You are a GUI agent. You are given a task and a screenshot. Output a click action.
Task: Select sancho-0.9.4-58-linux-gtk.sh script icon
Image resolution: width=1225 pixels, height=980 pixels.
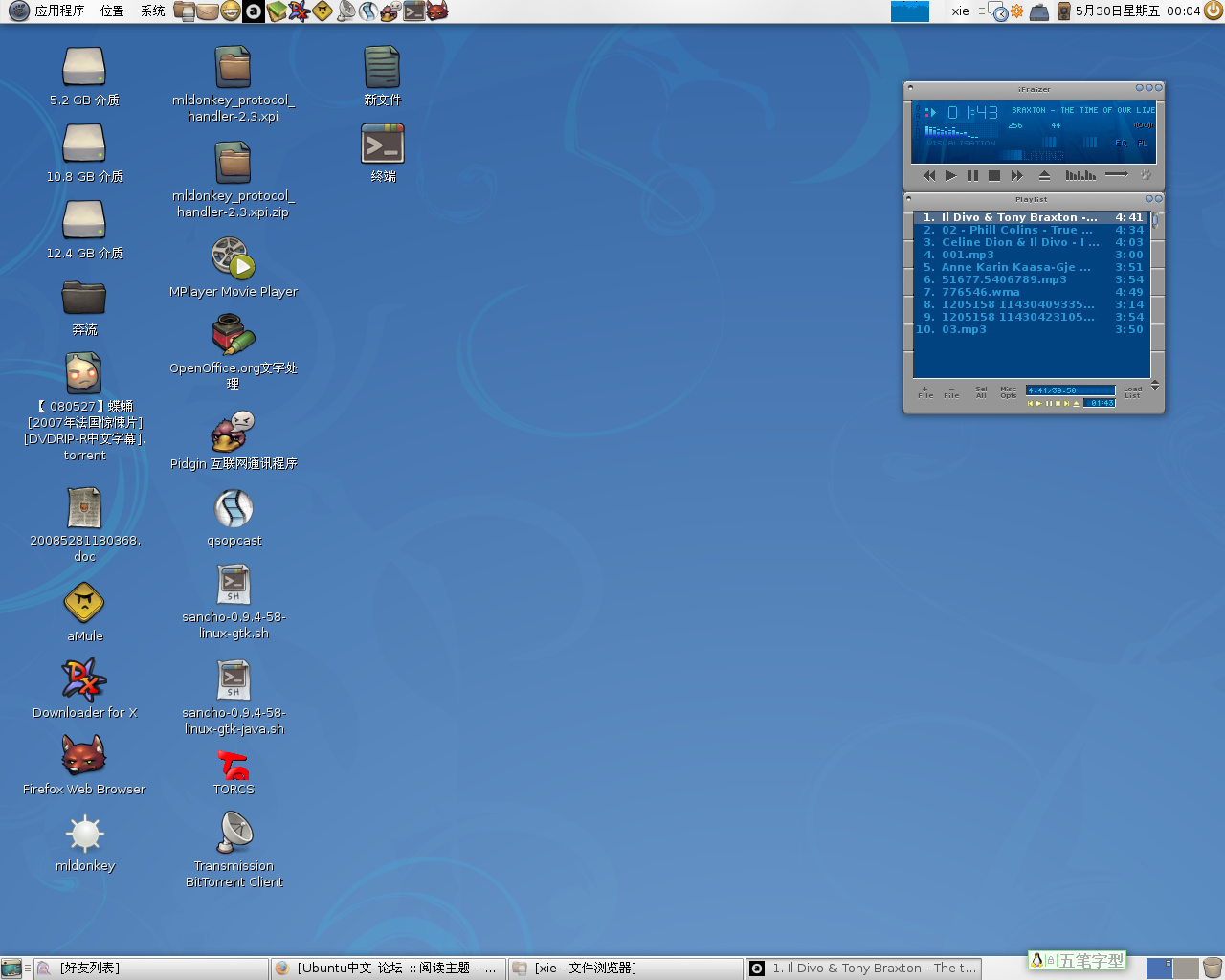click(x=234, y=584)
